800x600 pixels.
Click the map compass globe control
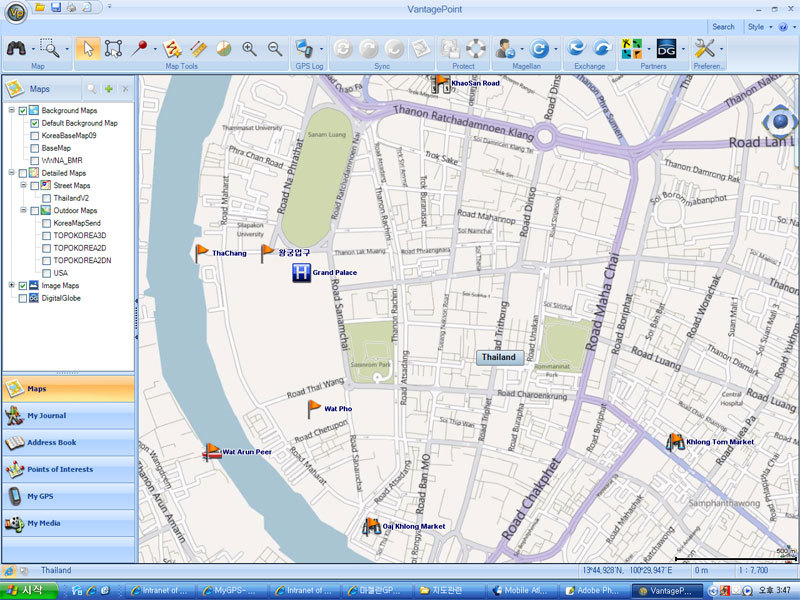click(780, 121)
